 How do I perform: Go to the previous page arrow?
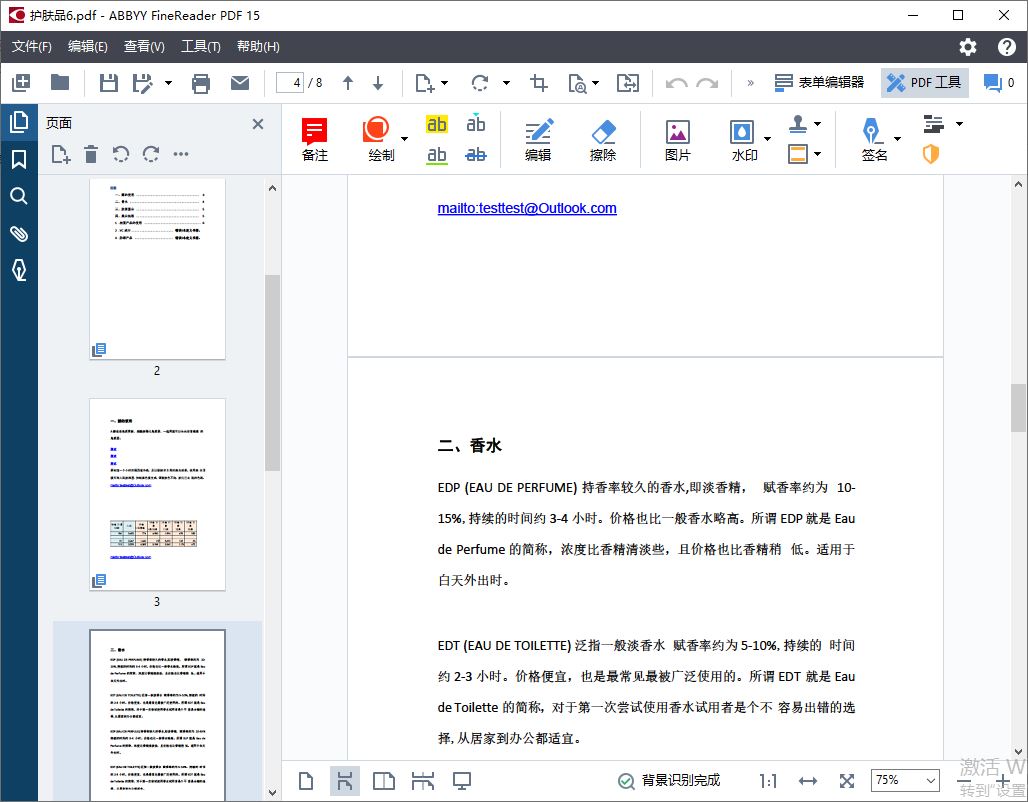347,83
